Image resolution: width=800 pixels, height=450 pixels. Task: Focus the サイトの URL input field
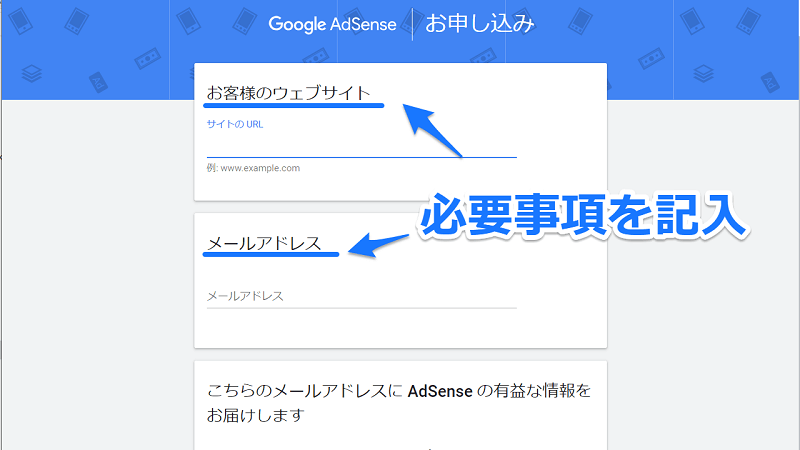tap(361, 146)
